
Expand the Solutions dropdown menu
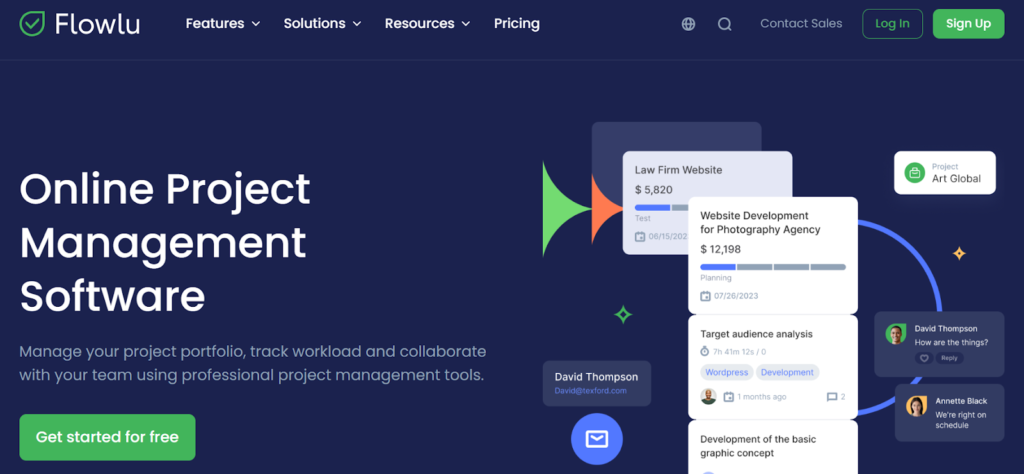[x=322, y=24]
